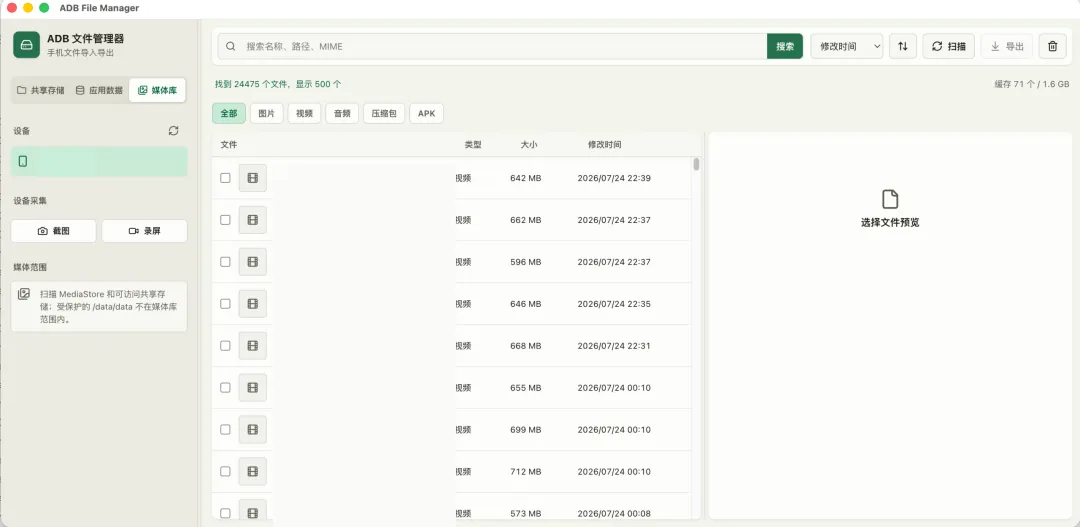Screen dimensions: 1080x527
Task: Click video icon of 646 MB file
Action: click(x=253, y=304)
